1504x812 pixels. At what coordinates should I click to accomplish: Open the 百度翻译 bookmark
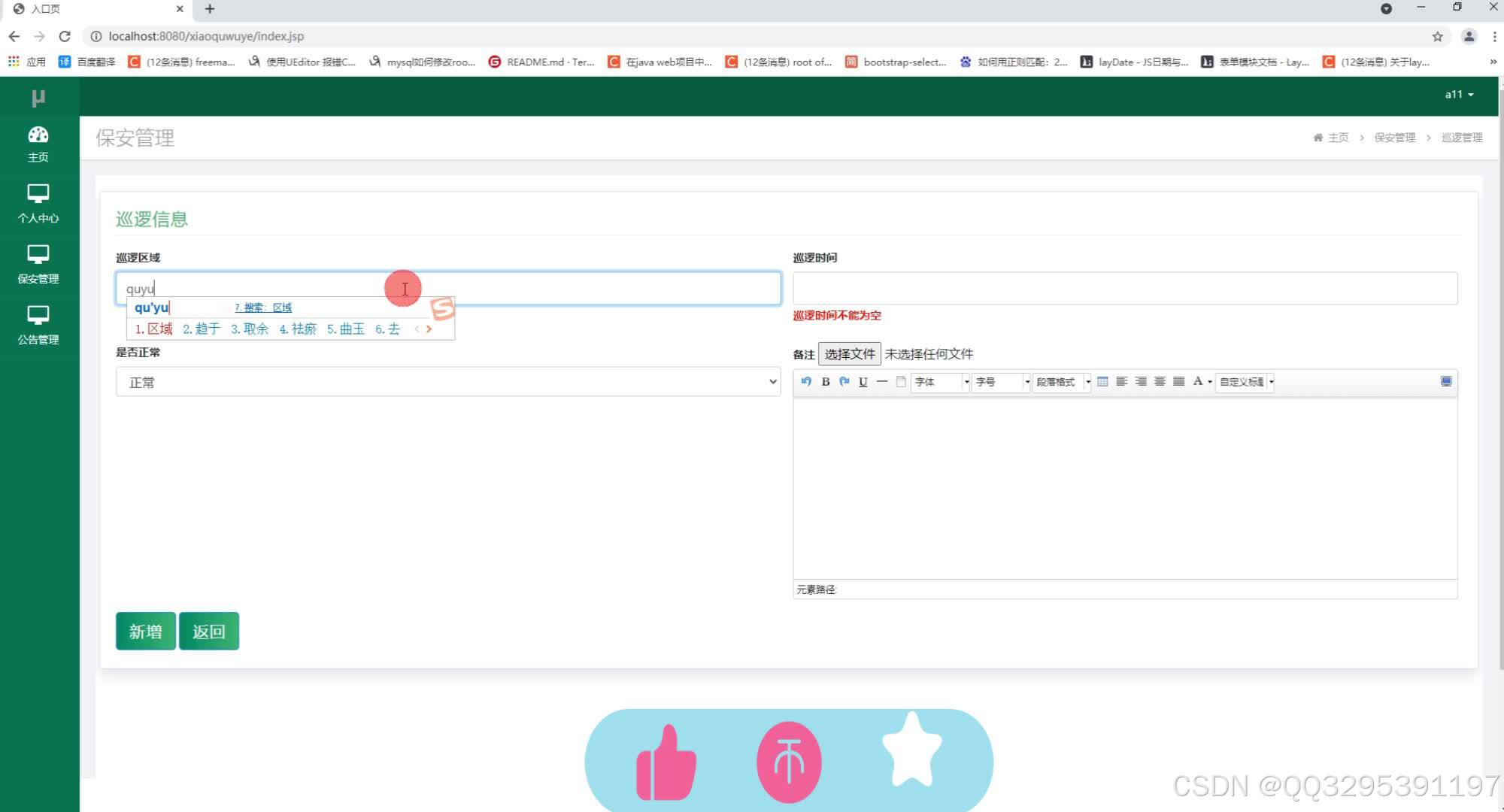click(87, 62)
